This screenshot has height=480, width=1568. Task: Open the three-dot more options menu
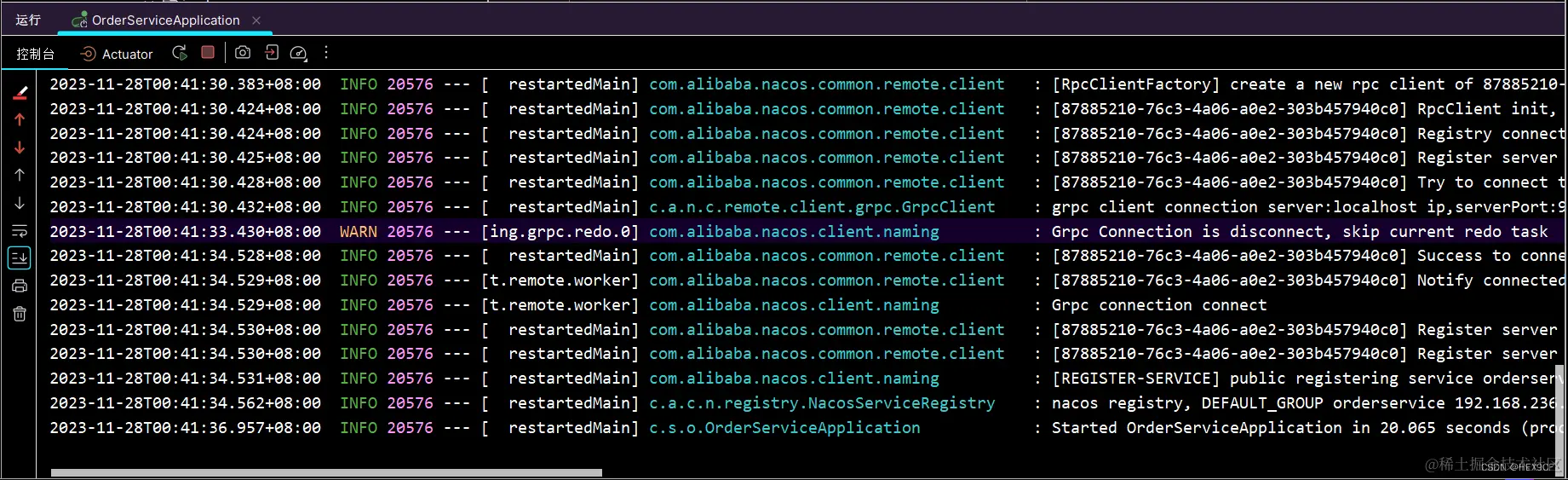[326, 53]
